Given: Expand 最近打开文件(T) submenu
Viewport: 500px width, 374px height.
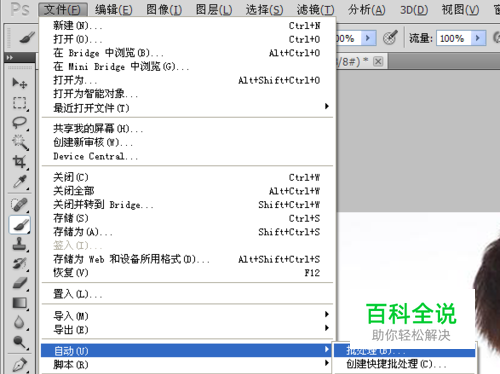Looking at the screenshot, I should click(187, 108).
